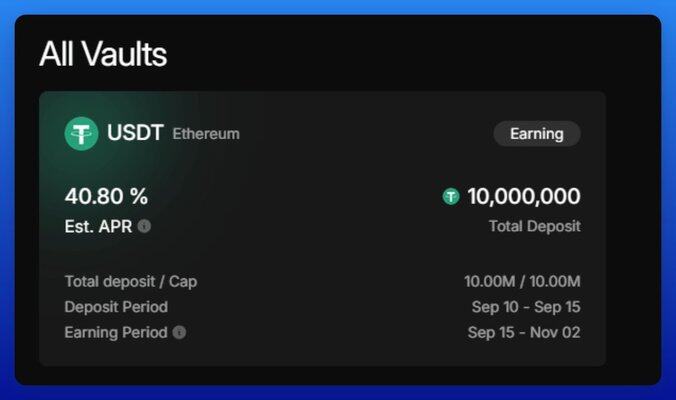
Task: Click the small Tether icon beside 10,000,000
Action: [451, 197]
